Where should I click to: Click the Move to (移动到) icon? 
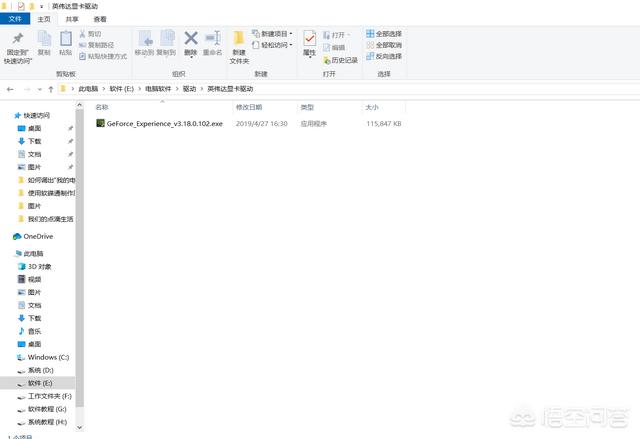point(143,40)
